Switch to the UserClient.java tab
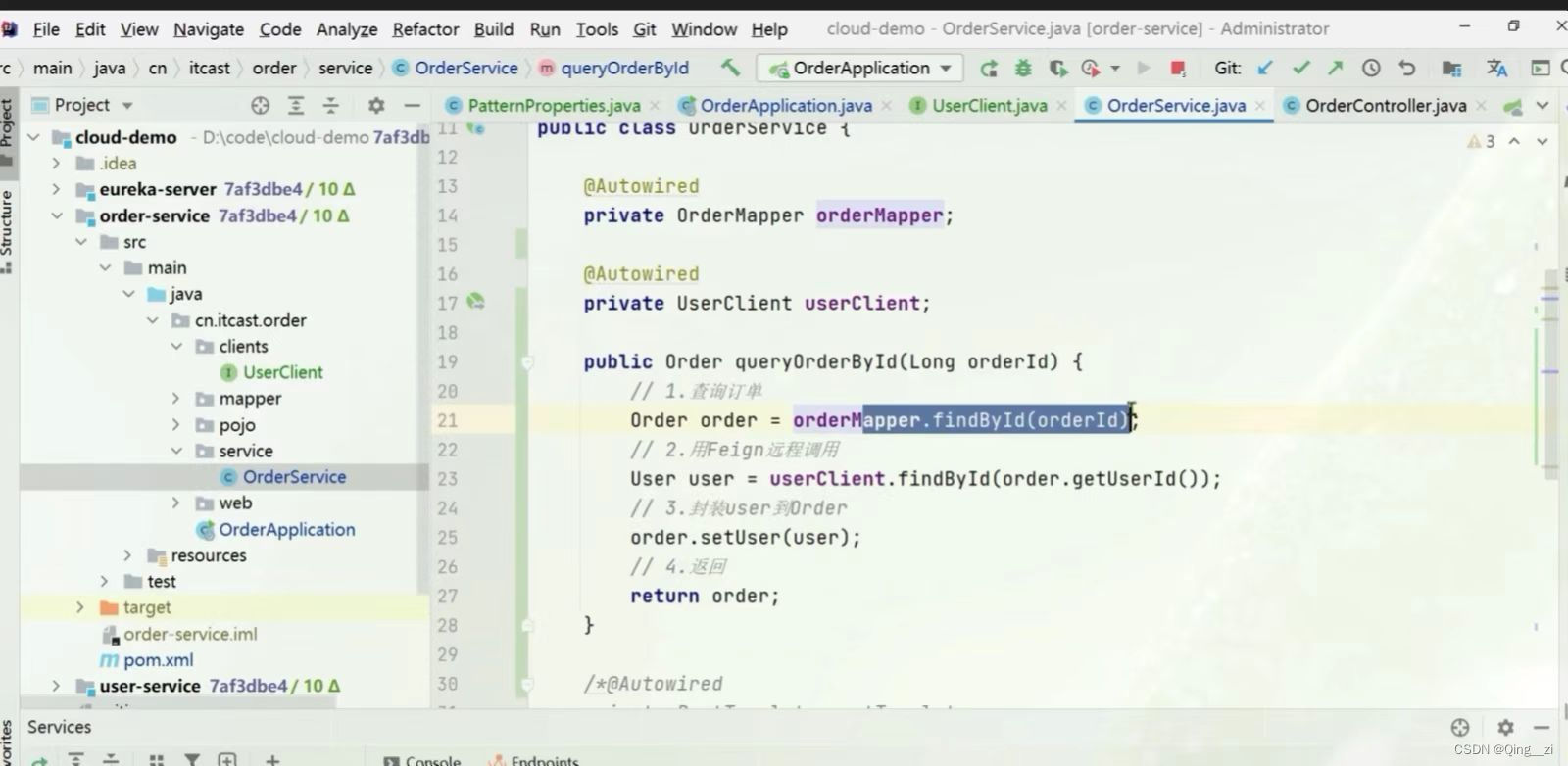Image resolution: width=1568 pixels, height=766 pixels. pyautogui.click(x=990, y=105)
